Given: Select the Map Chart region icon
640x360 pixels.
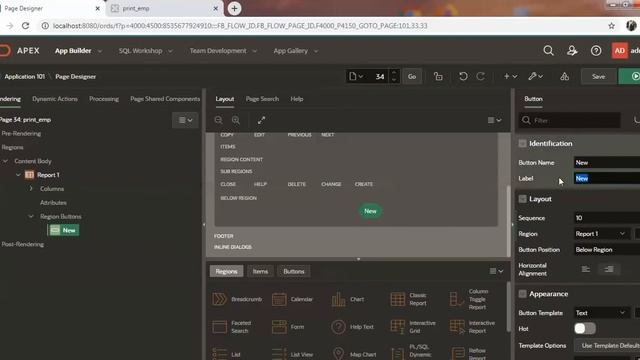Looking at the screenshot, I should click(338, 353).
